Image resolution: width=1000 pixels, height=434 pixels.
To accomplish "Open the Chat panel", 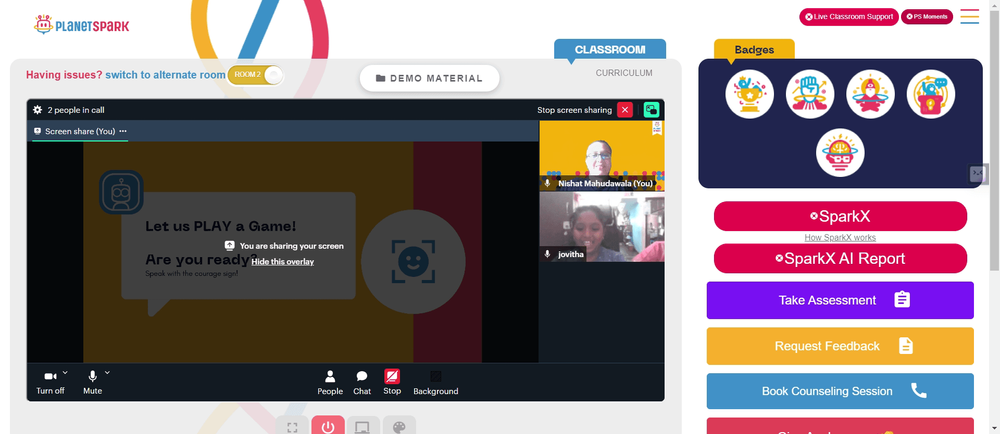I will 362,382.
